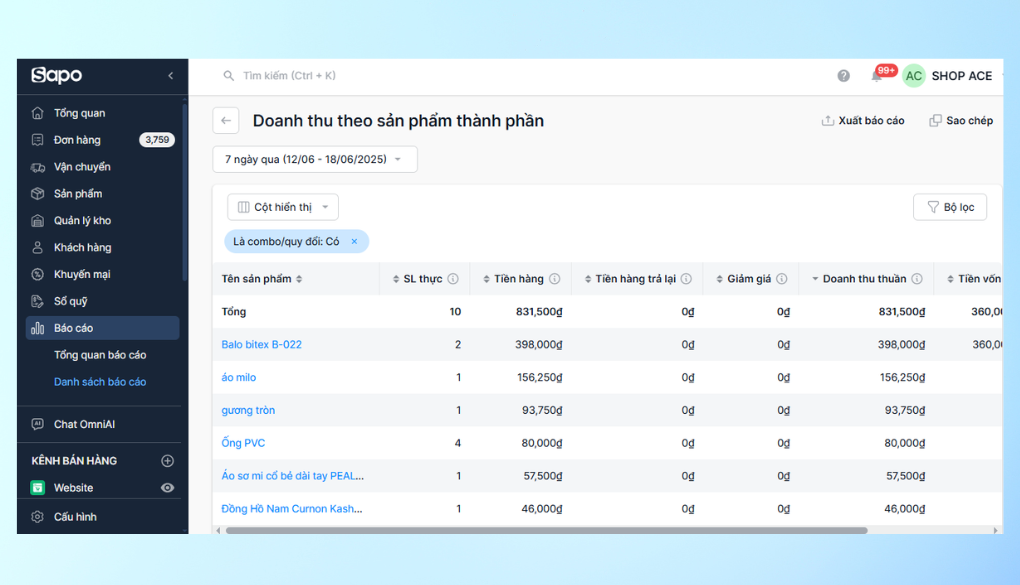Click the back arrow beside the report title
Screen dimensions: 1020x585
tap(226, 120)
